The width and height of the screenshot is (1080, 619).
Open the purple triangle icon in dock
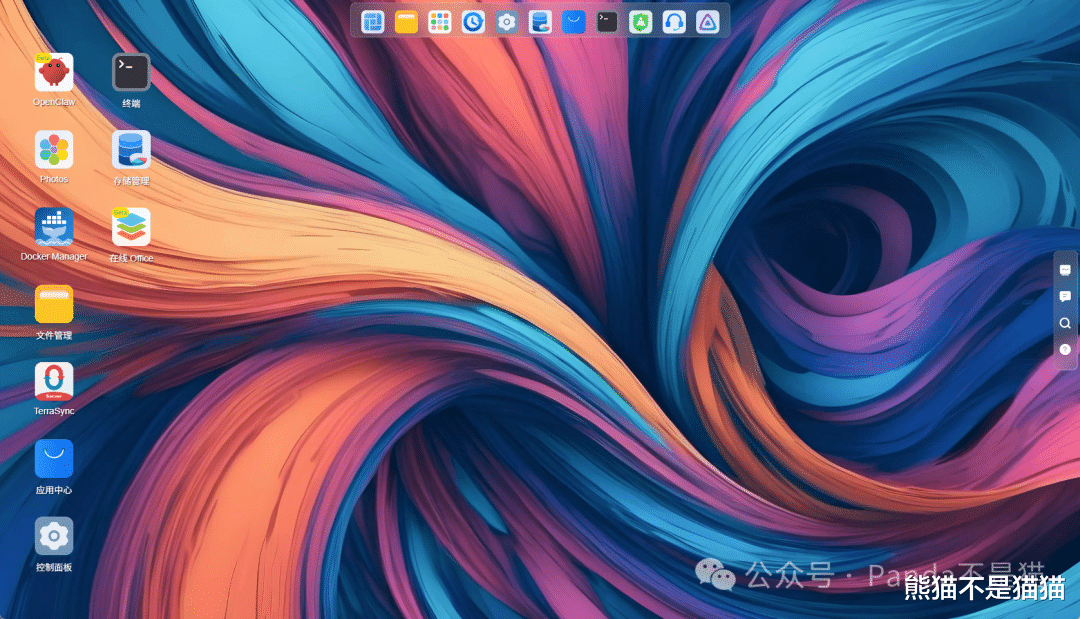pyautogui.click(x=707, y=22)
